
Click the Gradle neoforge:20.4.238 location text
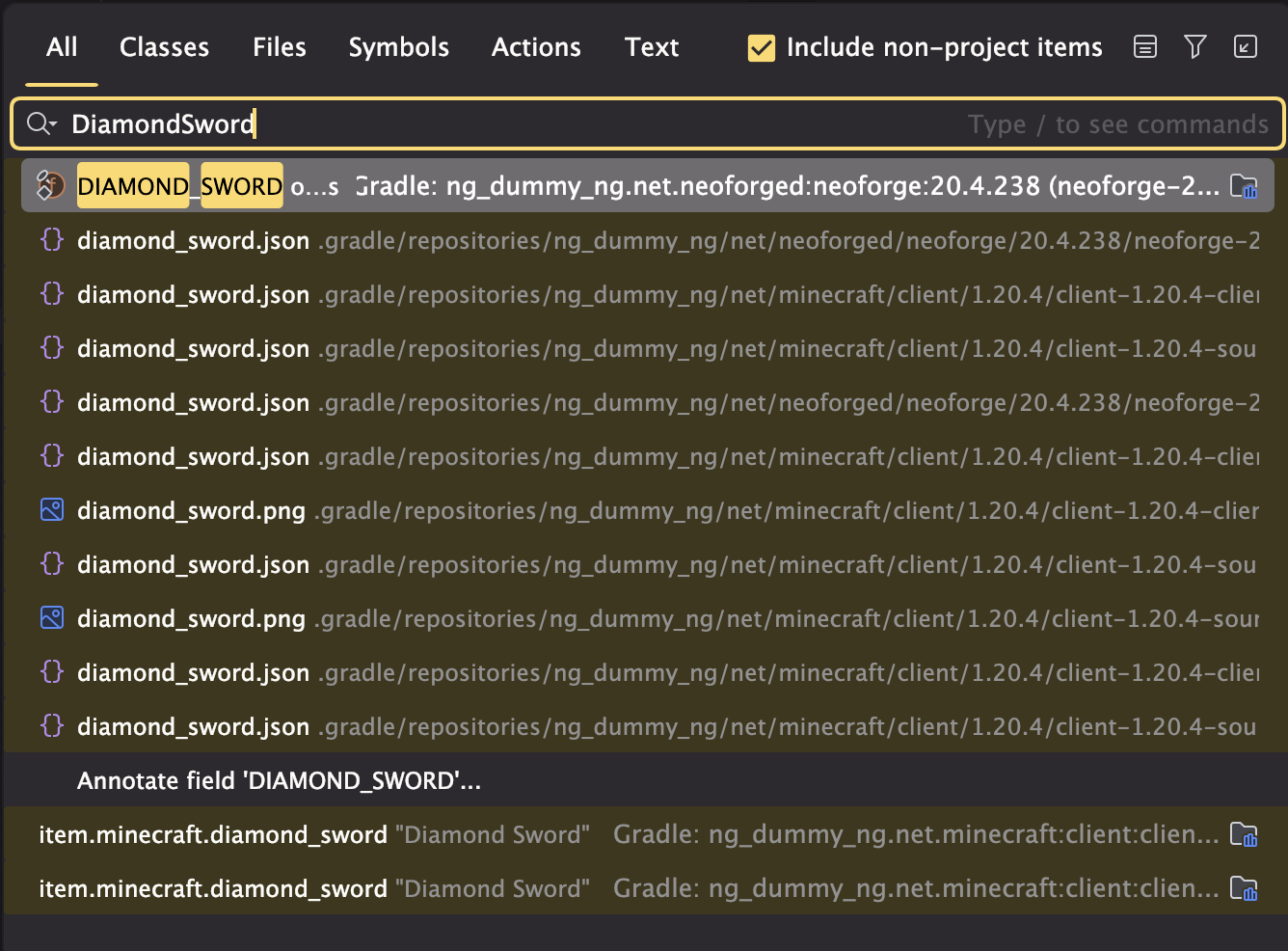click(x=787, y=186)
